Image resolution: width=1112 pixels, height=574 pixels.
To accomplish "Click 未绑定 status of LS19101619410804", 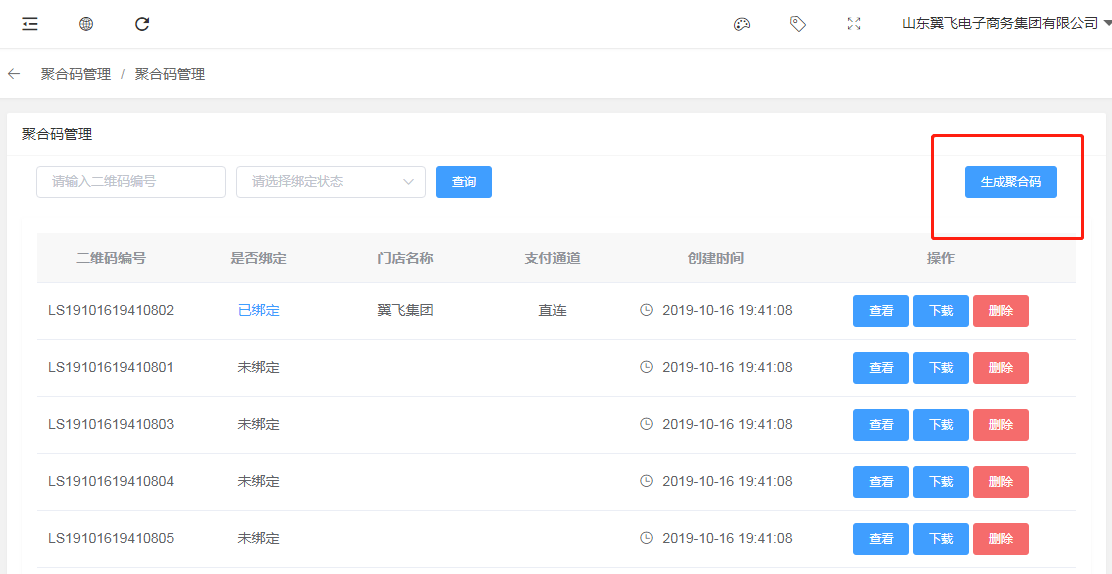I will 259,482.
